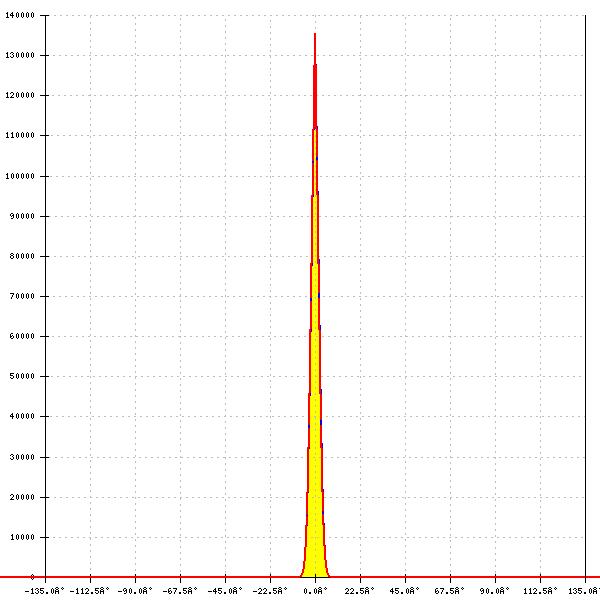Viewport: 600px width, 600px height.
Task: Click the 0.0° x-axis label
Action: [316, 590]
